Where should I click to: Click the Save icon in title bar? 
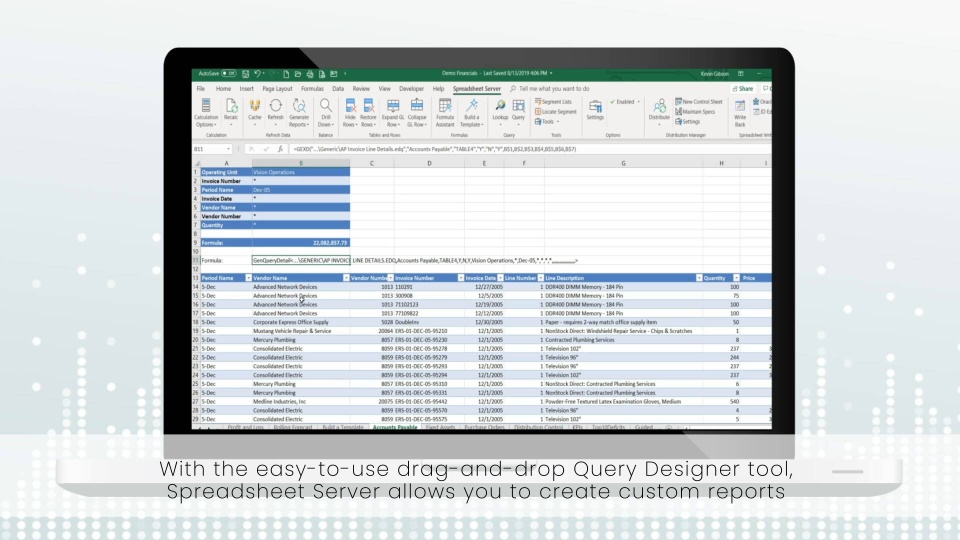coord(246,73)
